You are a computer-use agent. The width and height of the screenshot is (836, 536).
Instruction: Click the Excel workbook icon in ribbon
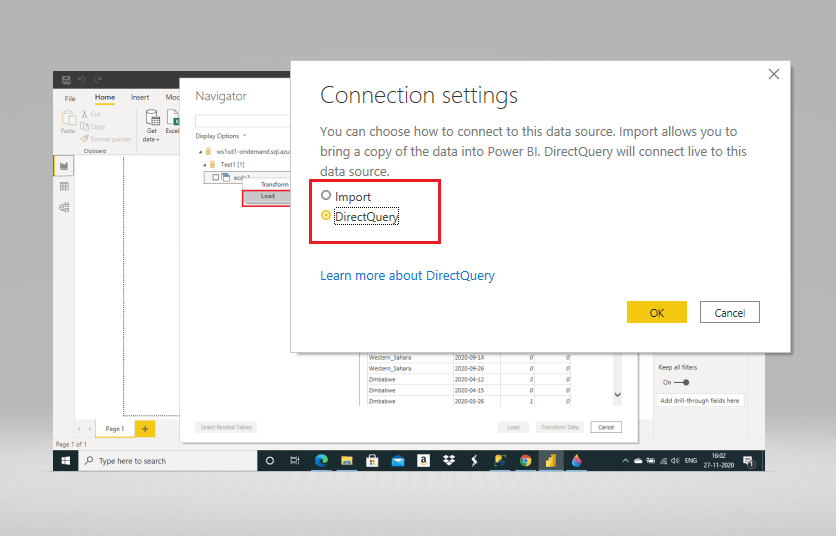click(173, 118)
